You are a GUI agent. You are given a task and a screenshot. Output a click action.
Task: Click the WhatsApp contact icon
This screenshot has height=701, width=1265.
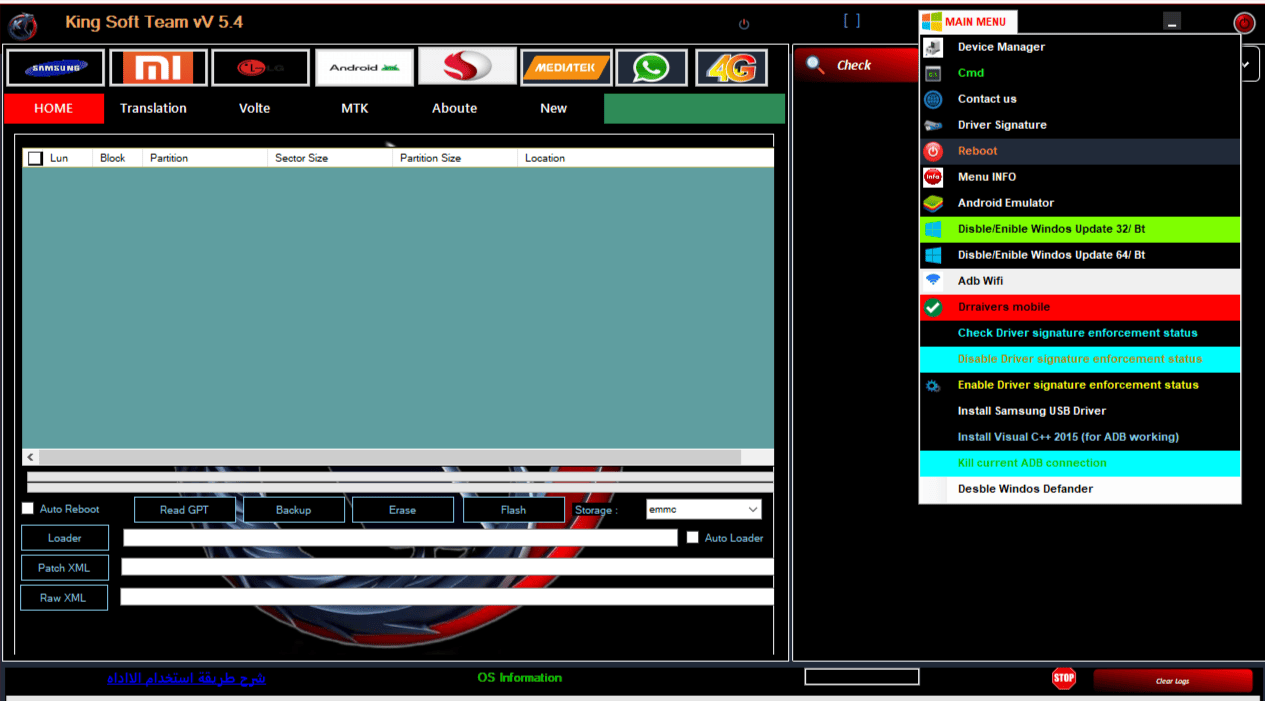click(x=652, y=68)
